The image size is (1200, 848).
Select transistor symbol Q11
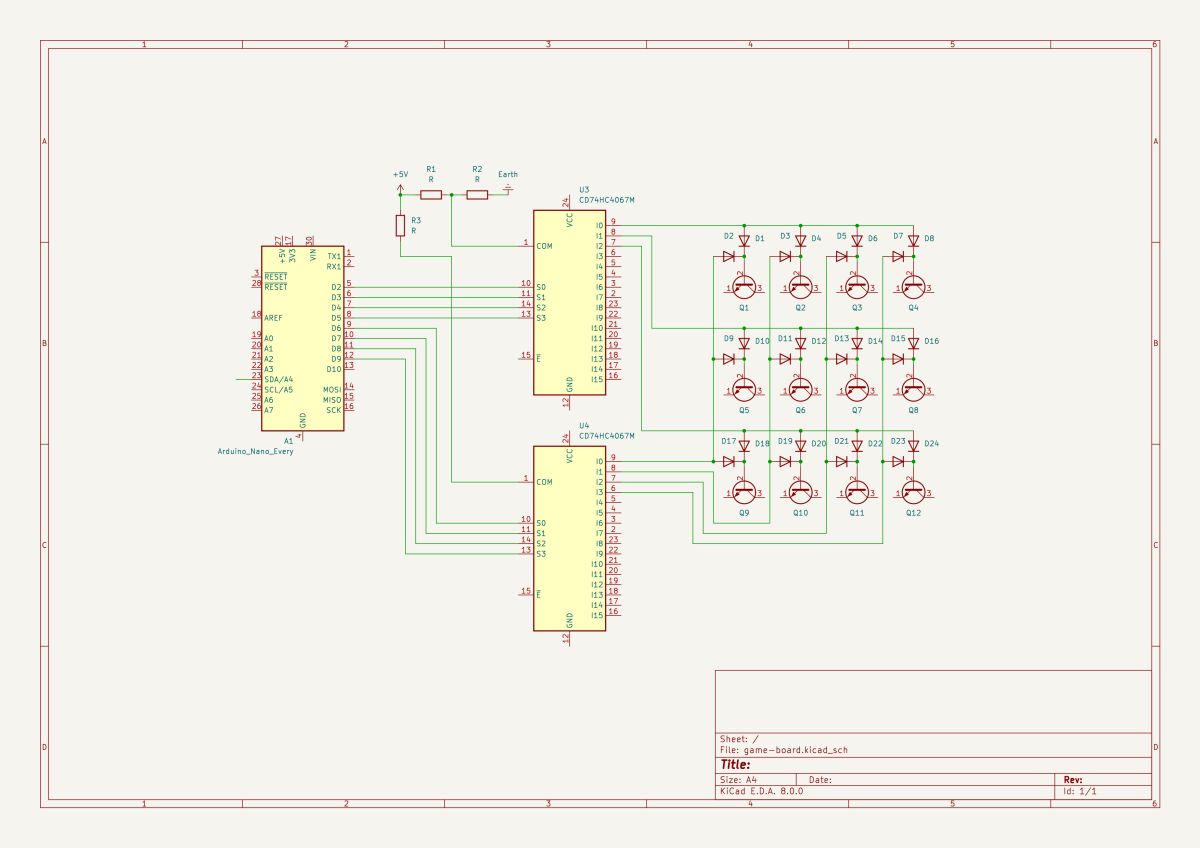click(x=857, y=491)
